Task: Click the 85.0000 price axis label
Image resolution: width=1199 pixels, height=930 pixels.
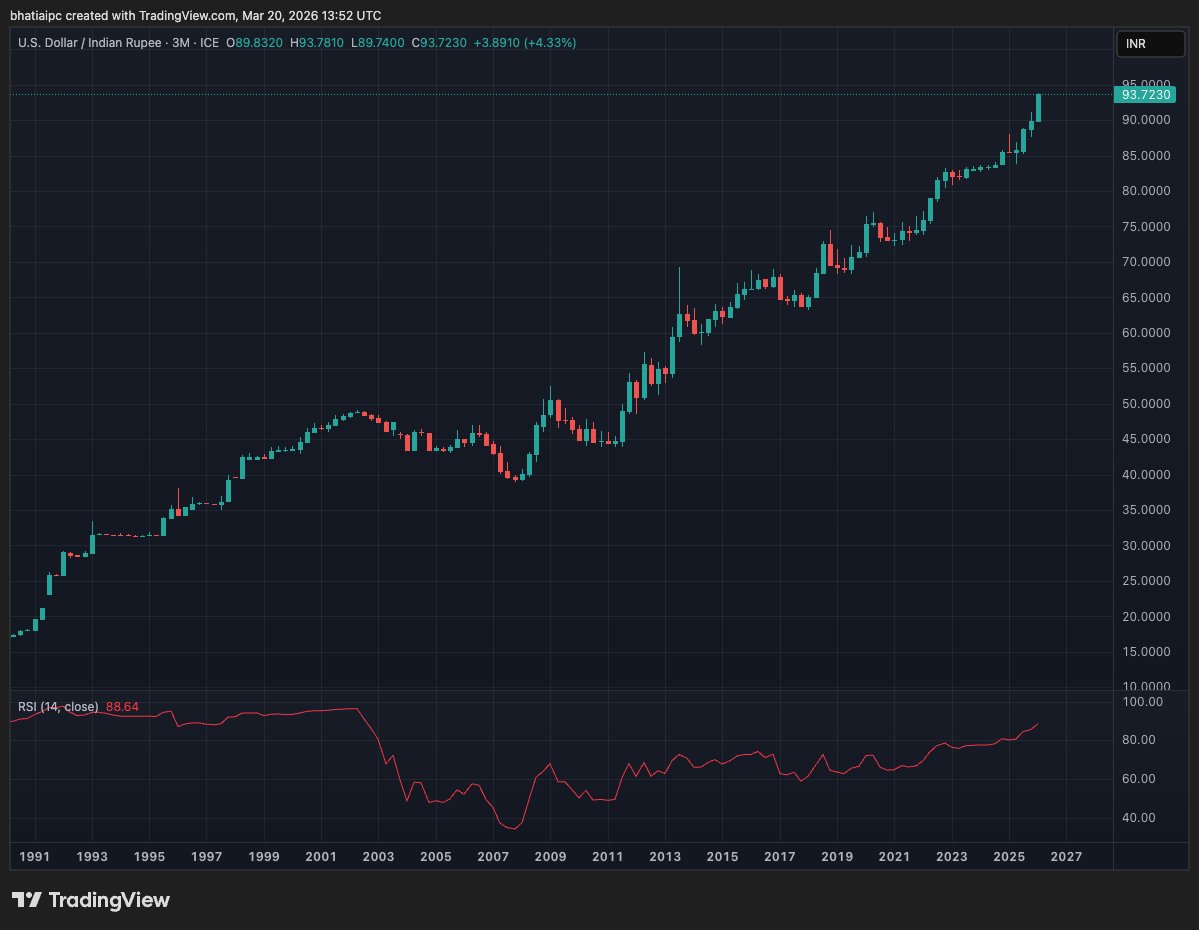Action: pos(1146,156)
